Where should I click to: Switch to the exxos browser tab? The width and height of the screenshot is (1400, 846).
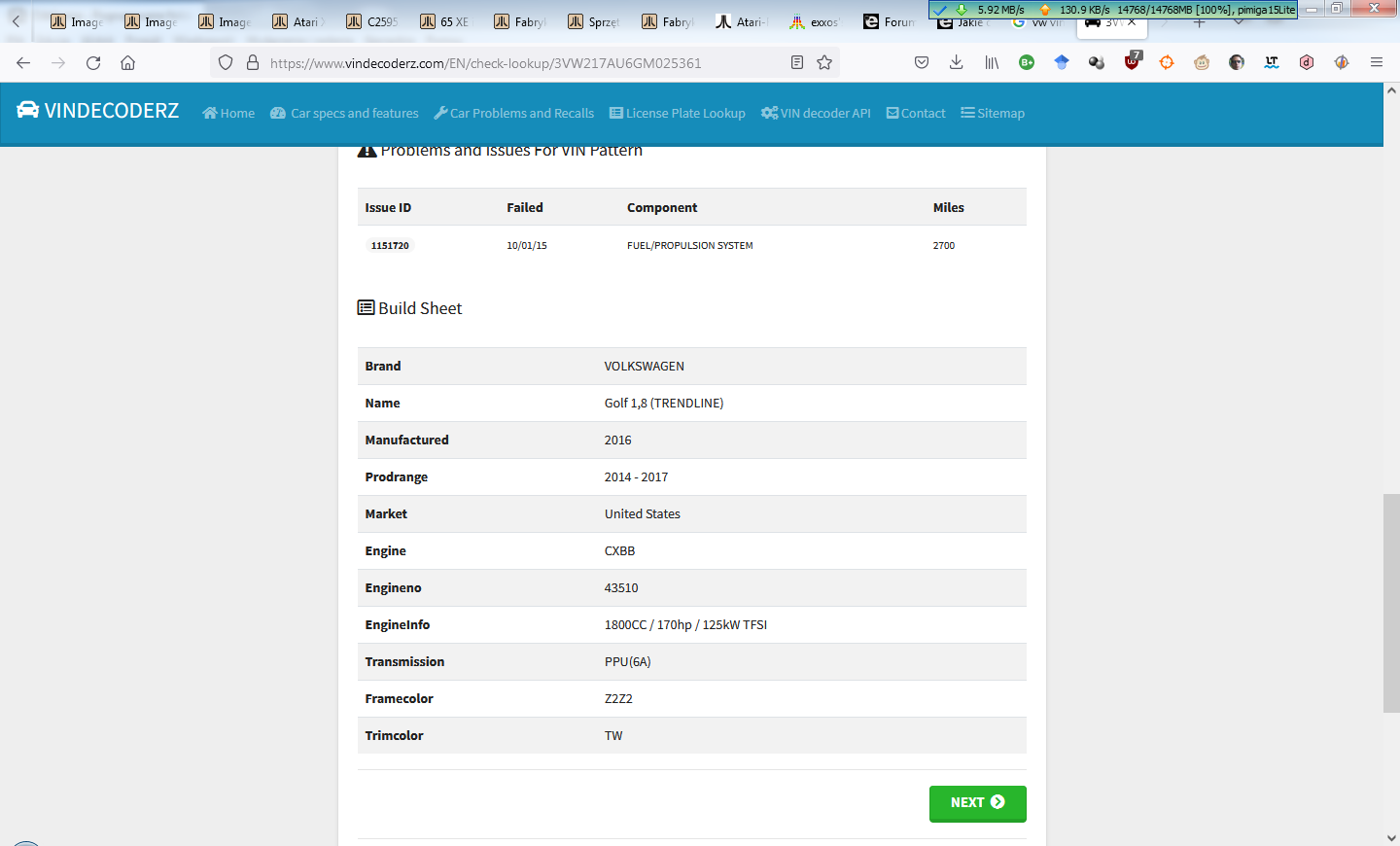coord(817,21)
